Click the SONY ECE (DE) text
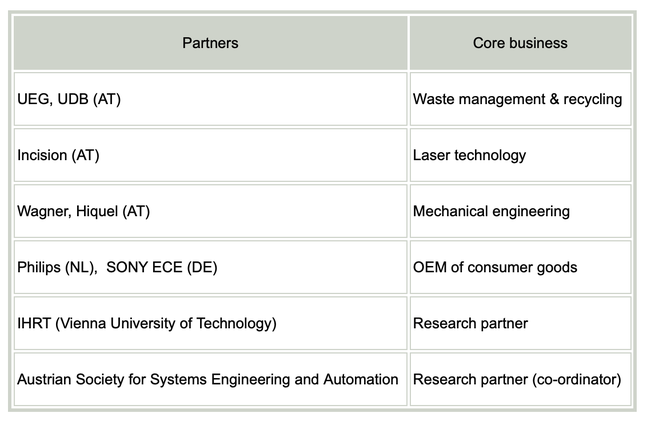The width and height of the screenshot is (647, 421). pos(162,267)
